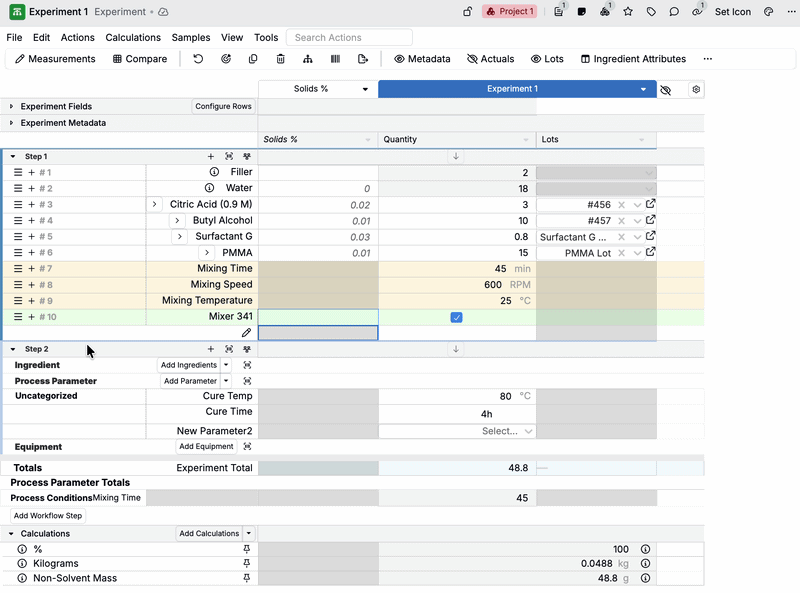
Task: Toggle the Mixer 341 checkbox
Action: pyautogui.click(x=456, y=317)
